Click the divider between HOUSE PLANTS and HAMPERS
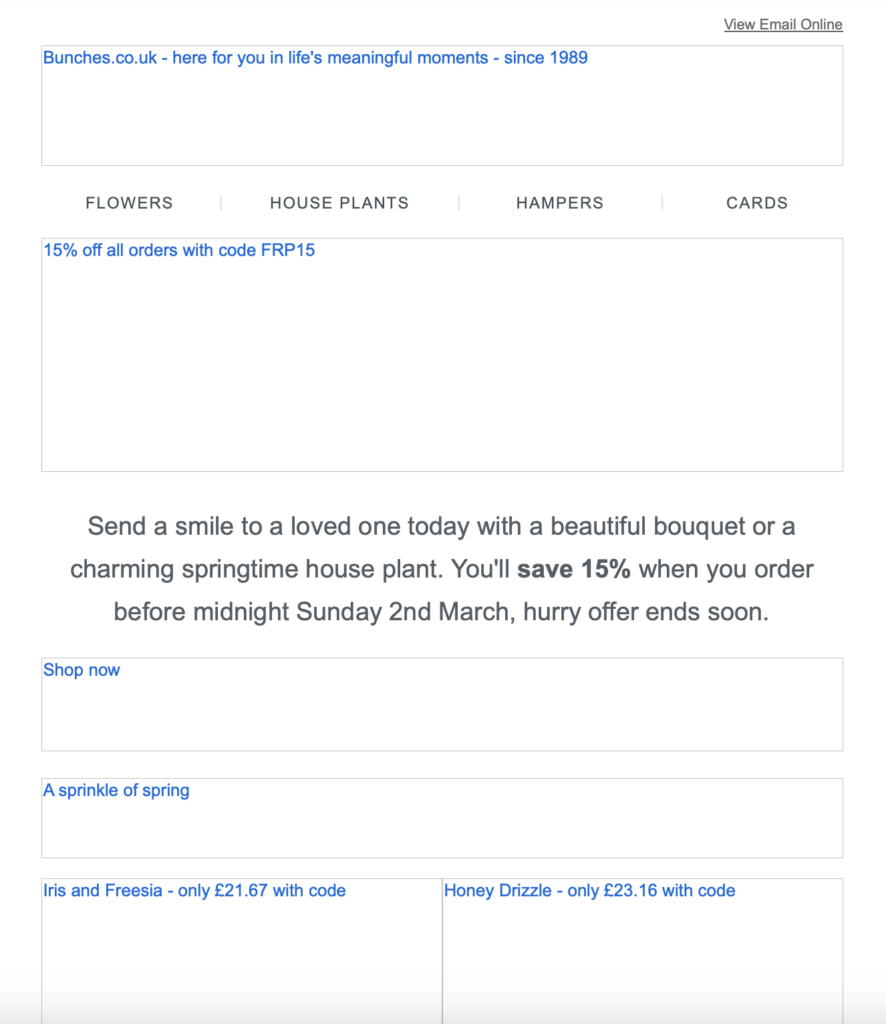Screen dimensions: 886x1024 [459, 203]
